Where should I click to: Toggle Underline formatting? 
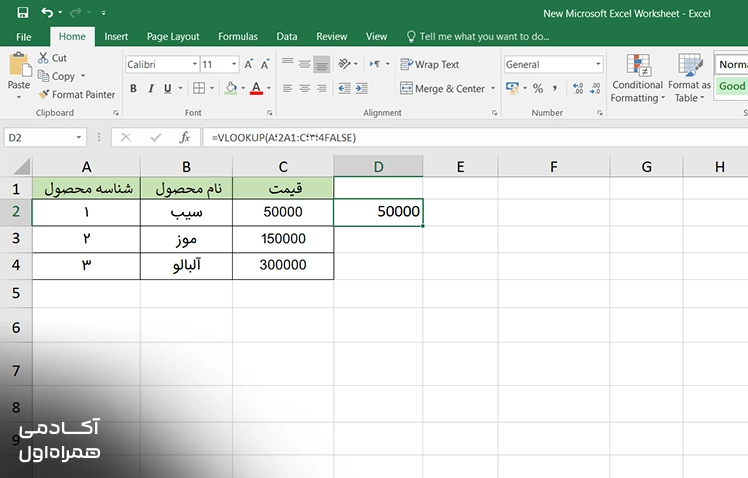(x=167, y=89)
